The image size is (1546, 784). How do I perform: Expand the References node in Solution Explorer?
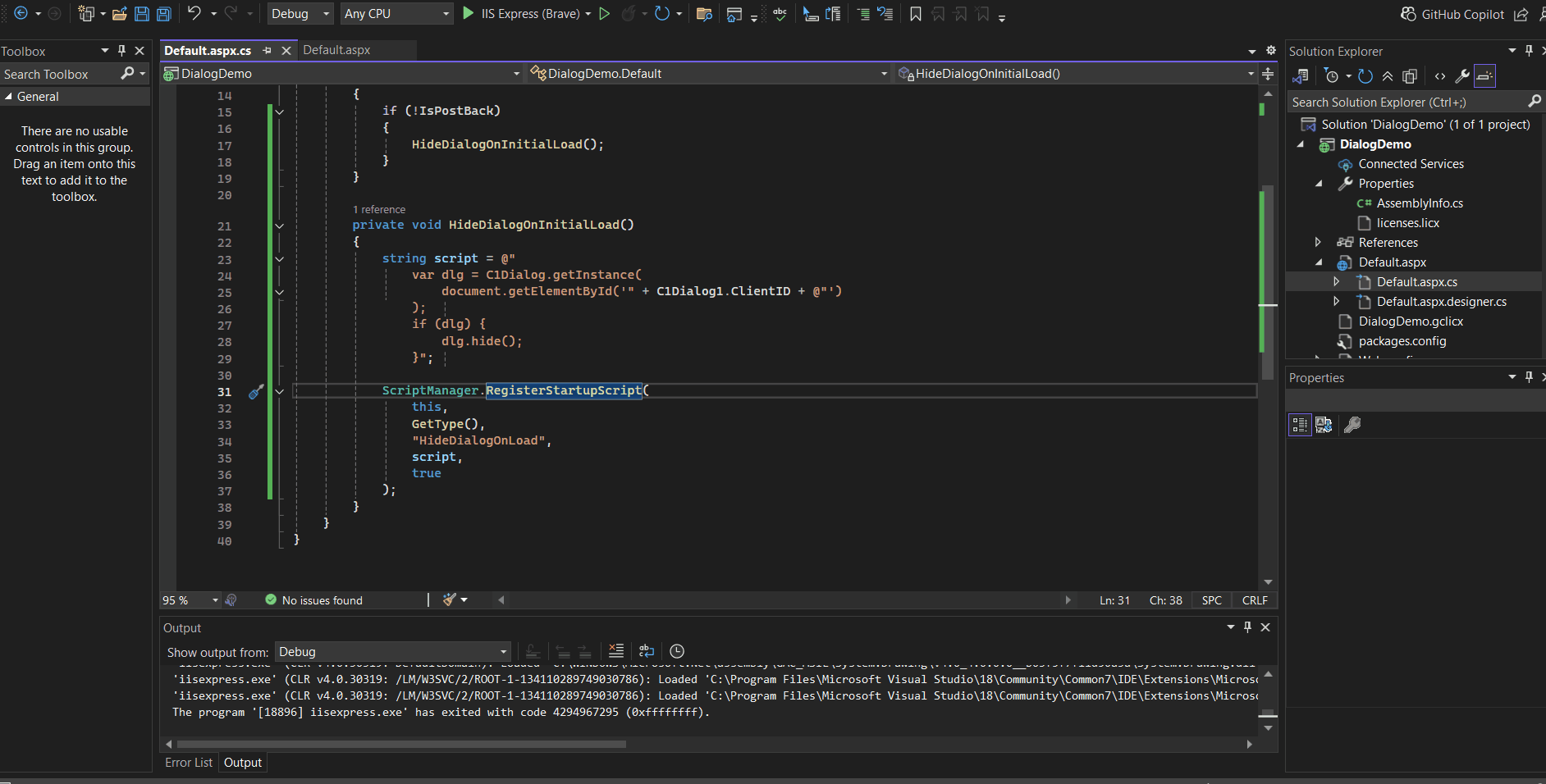1318,243
